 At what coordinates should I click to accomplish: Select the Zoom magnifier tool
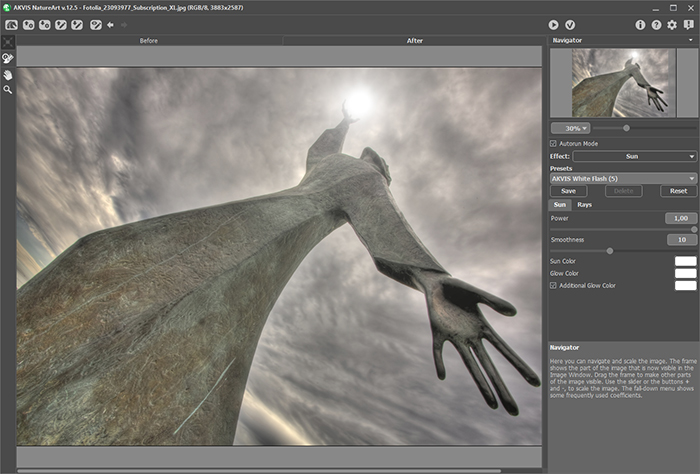tap(8, 89)
